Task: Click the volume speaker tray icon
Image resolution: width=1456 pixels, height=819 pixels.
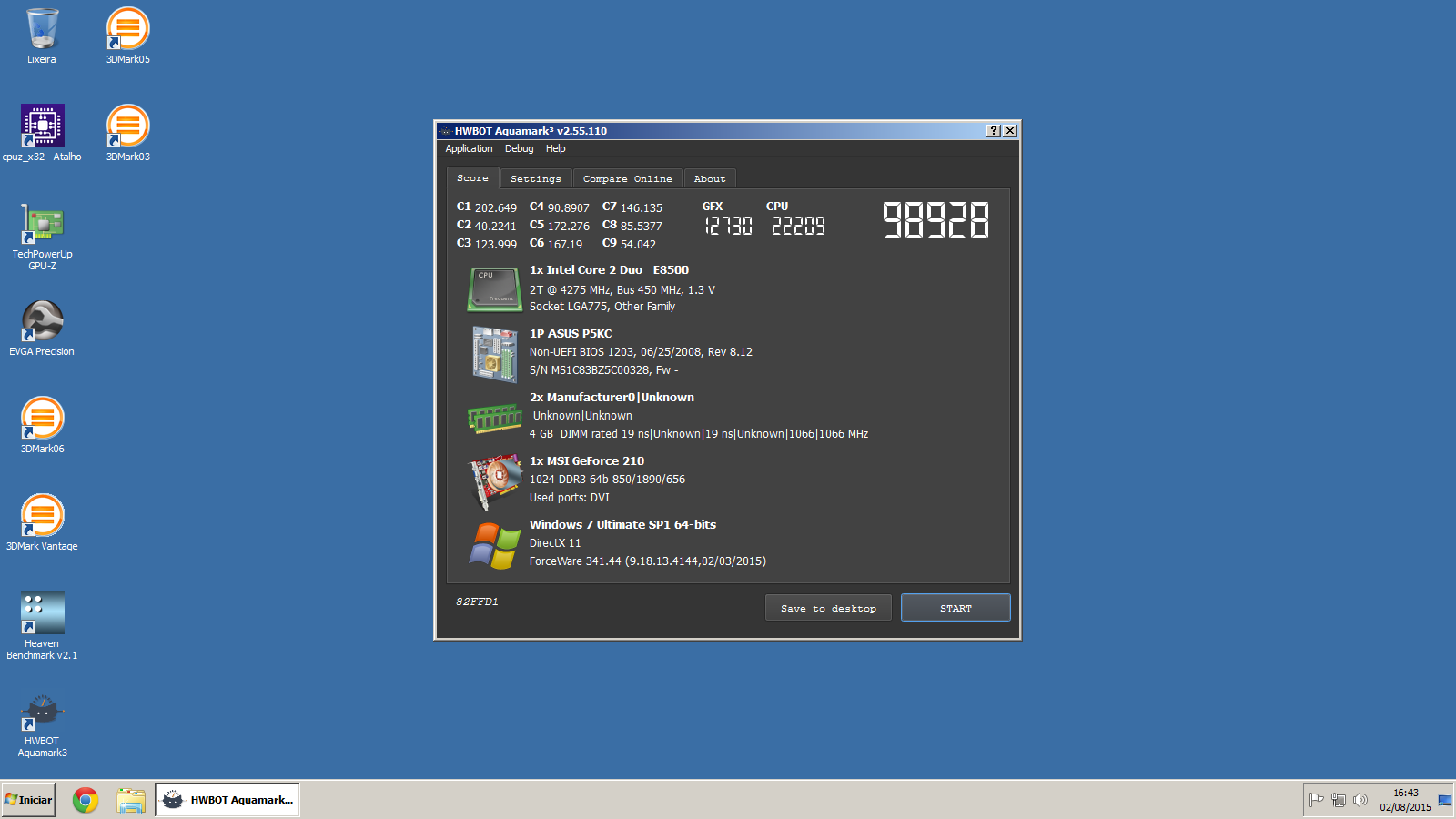Action: [1360, 800]
